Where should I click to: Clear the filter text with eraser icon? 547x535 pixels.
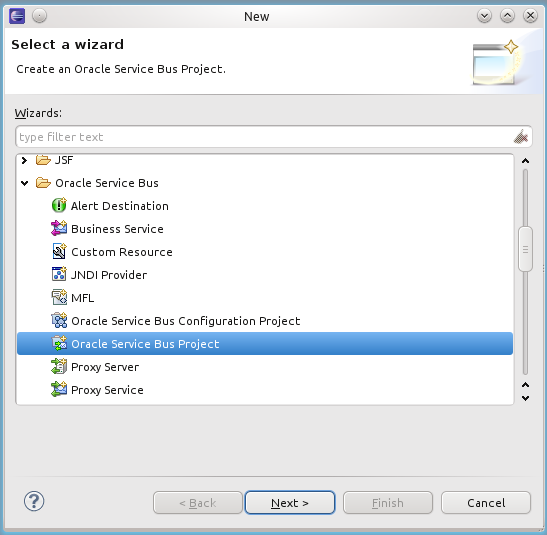[520, 137]
